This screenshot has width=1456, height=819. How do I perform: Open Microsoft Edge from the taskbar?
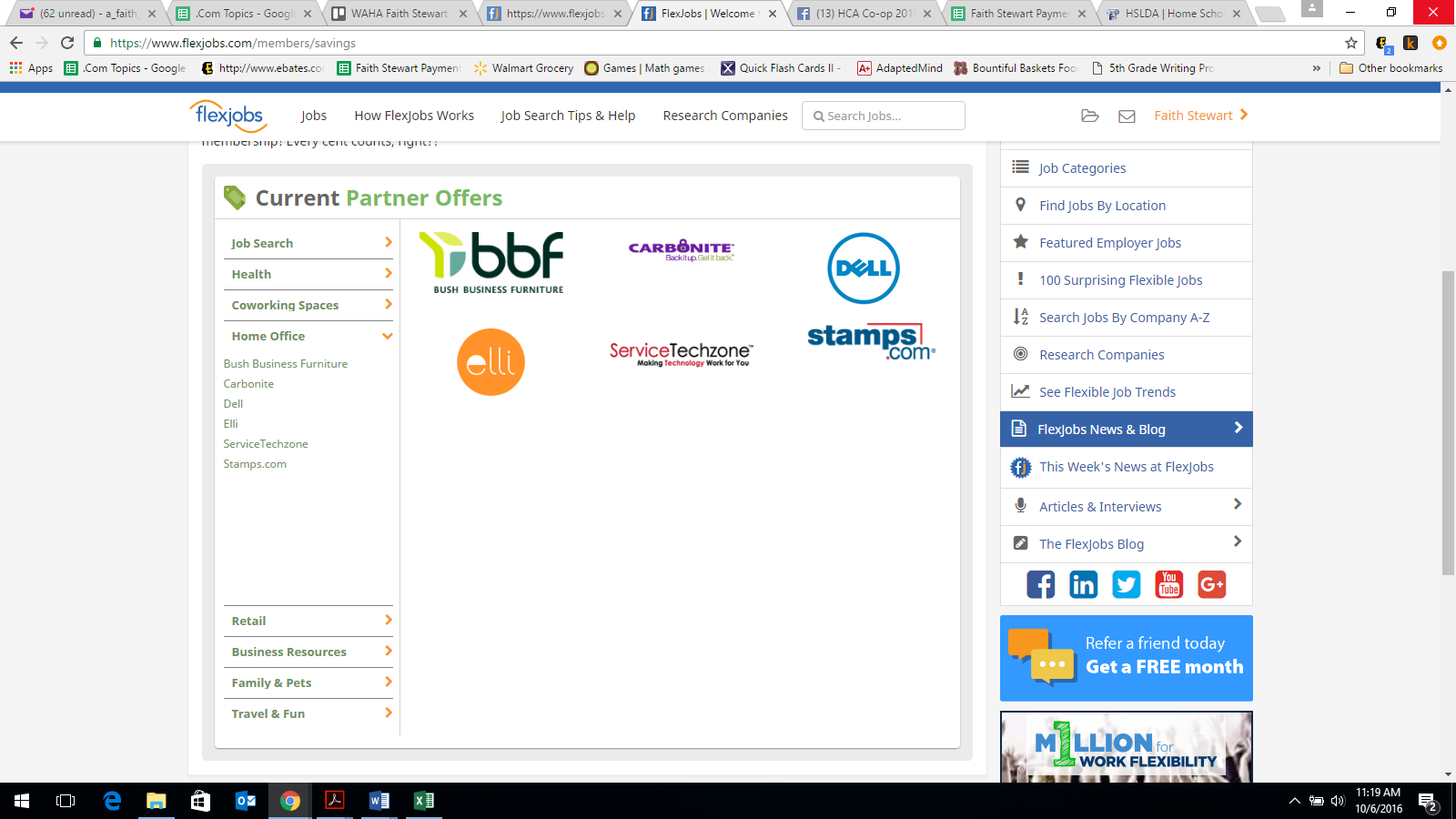pos(112,801)
